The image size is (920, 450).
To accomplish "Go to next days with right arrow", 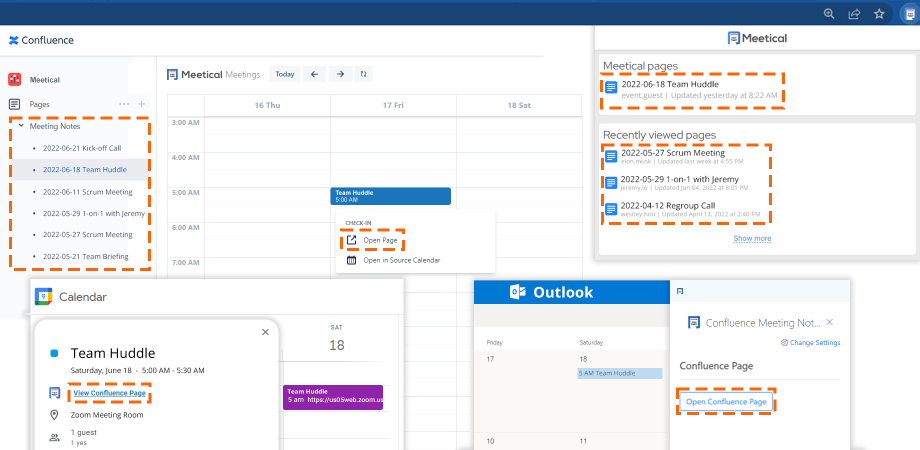I will pyautogui.click(x=340, y=74).
